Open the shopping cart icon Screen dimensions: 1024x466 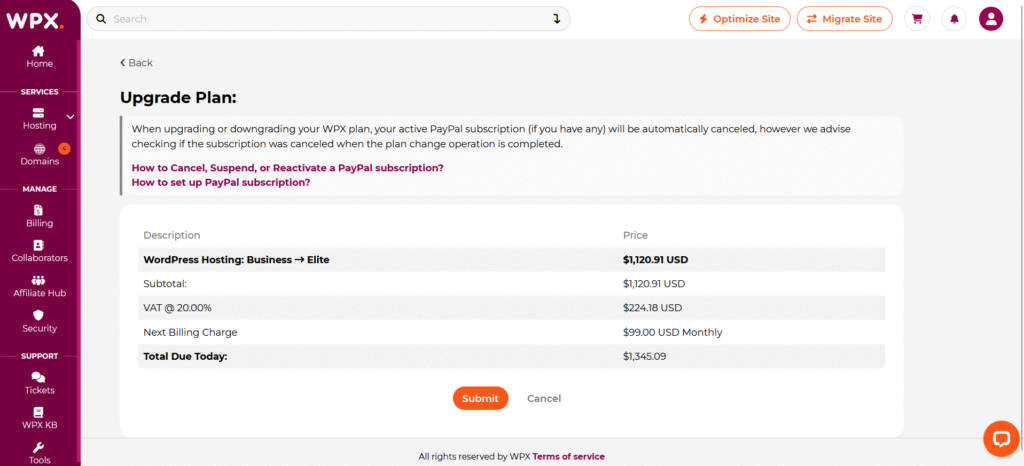point(917,19)
